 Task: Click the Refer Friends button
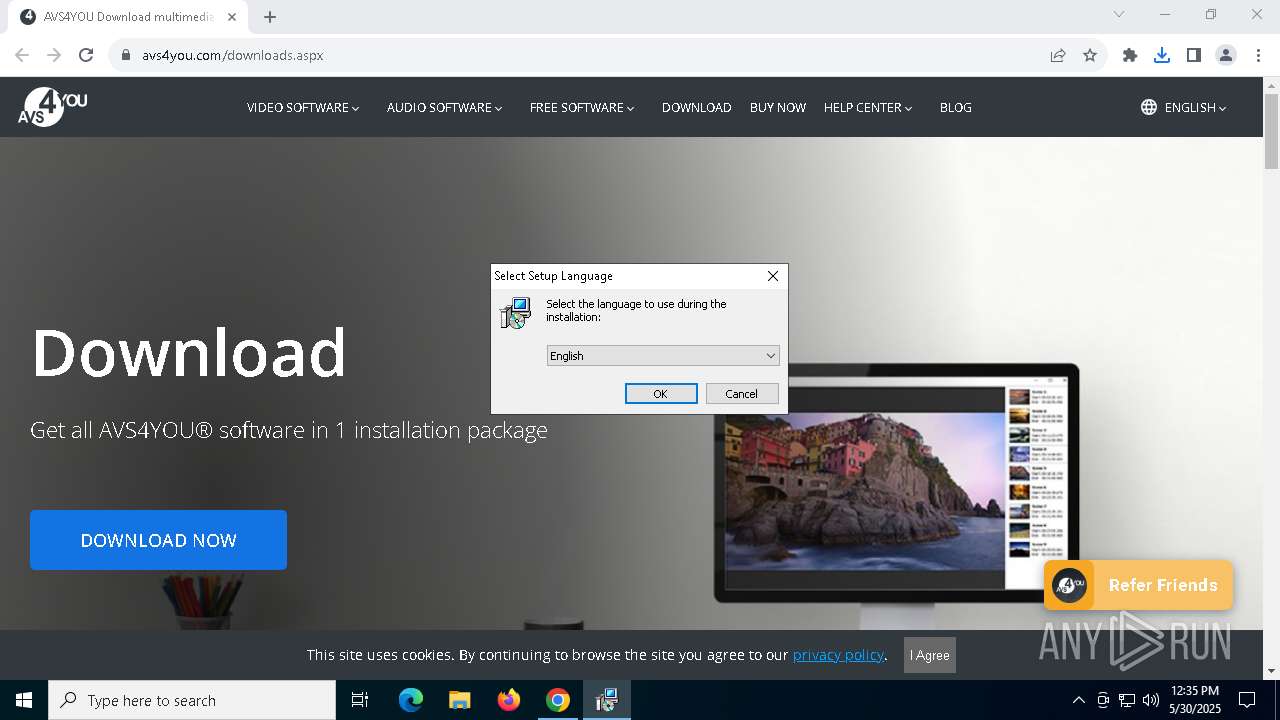pyautogui.click(x=1138, y=585)
